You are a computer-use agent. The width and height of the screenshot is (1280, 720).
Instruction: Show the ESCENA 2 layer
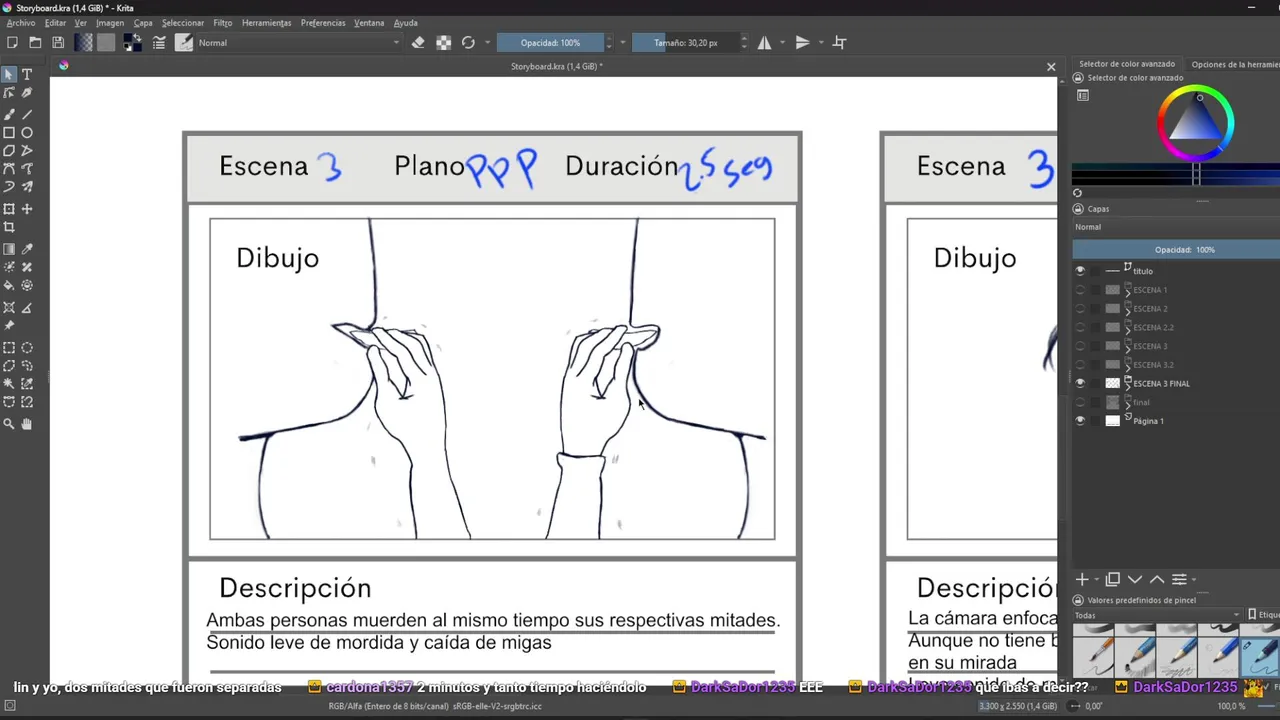point(1080,309)
